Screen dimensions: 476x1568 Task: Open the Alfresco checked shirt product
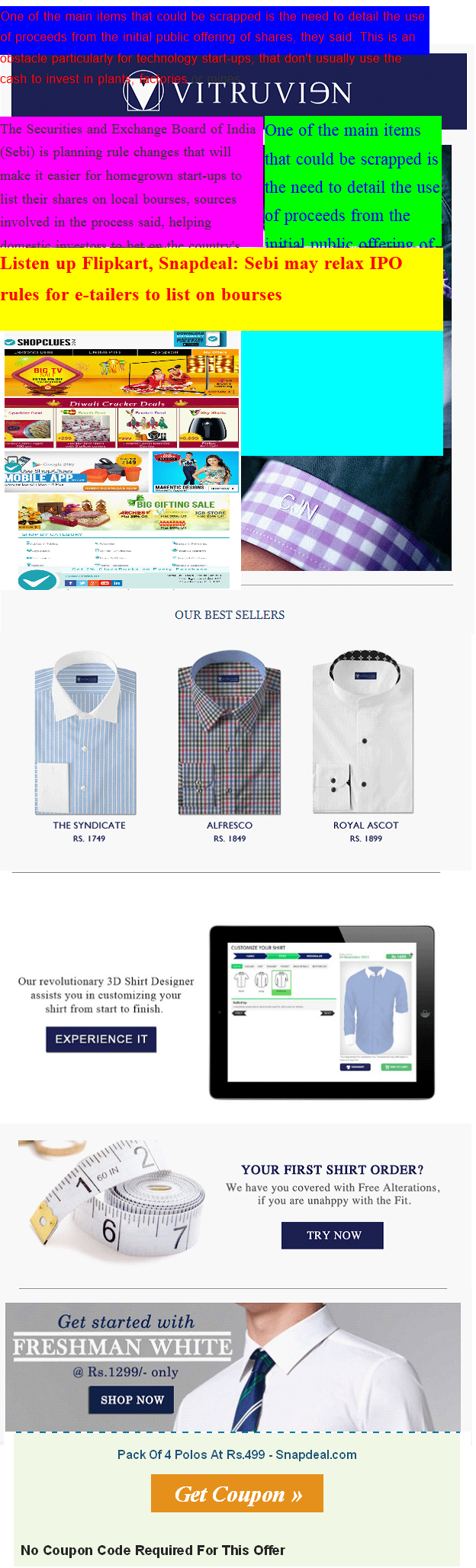point(230,733)
